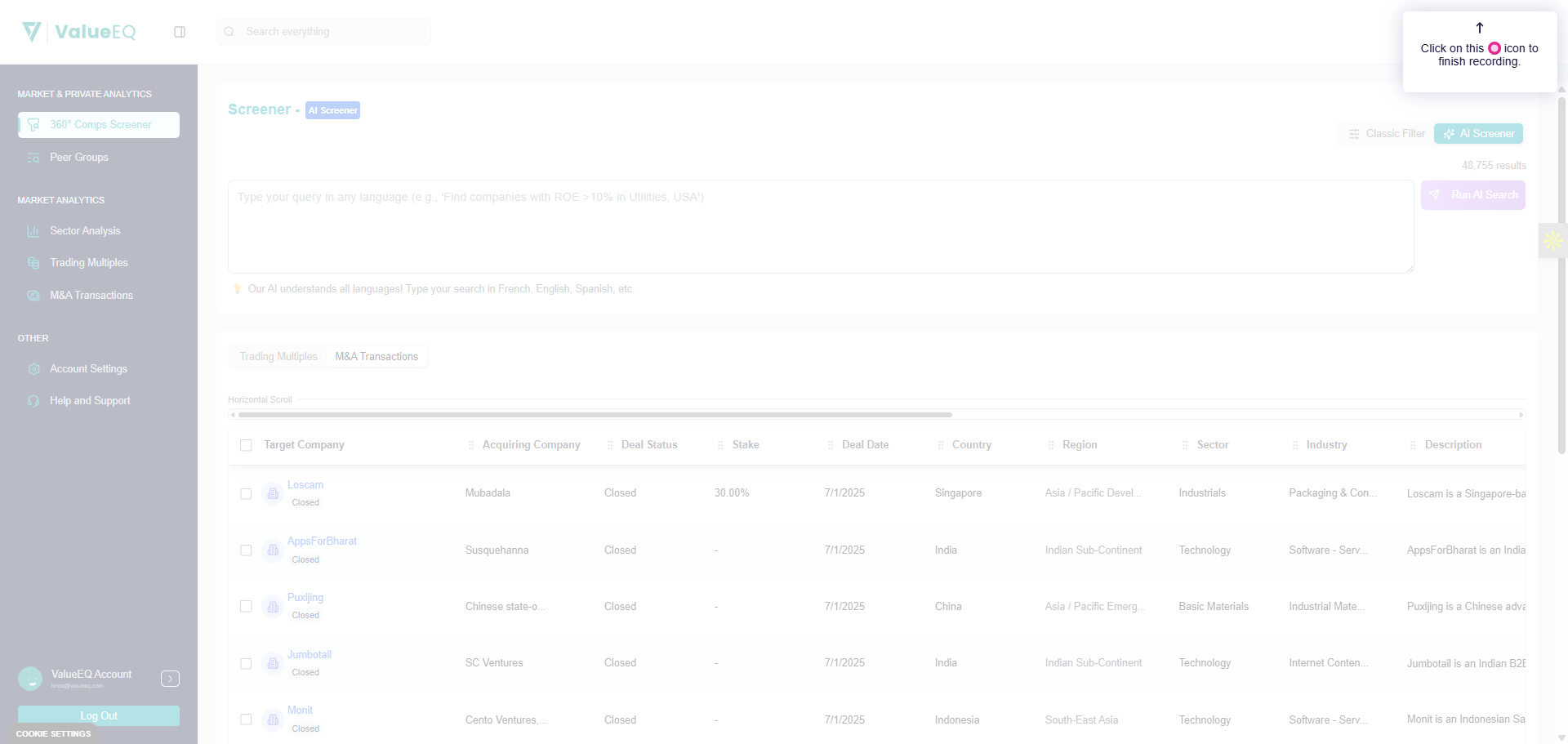
Task: Click the AppsForBharat company building icon
Action: coord(273,550)
